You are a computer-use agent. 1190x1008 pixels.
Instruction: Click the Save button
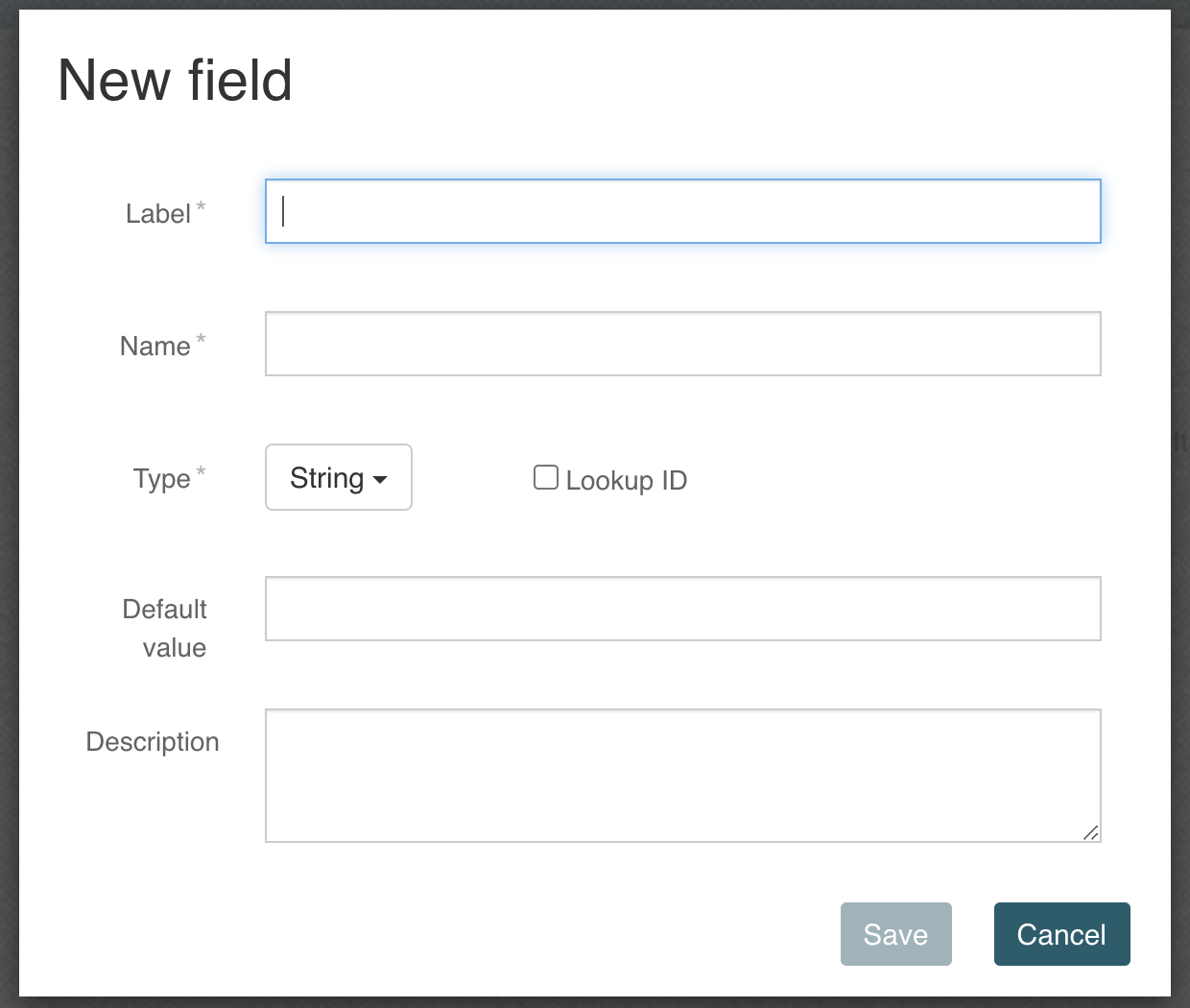[x=895, y=933]
